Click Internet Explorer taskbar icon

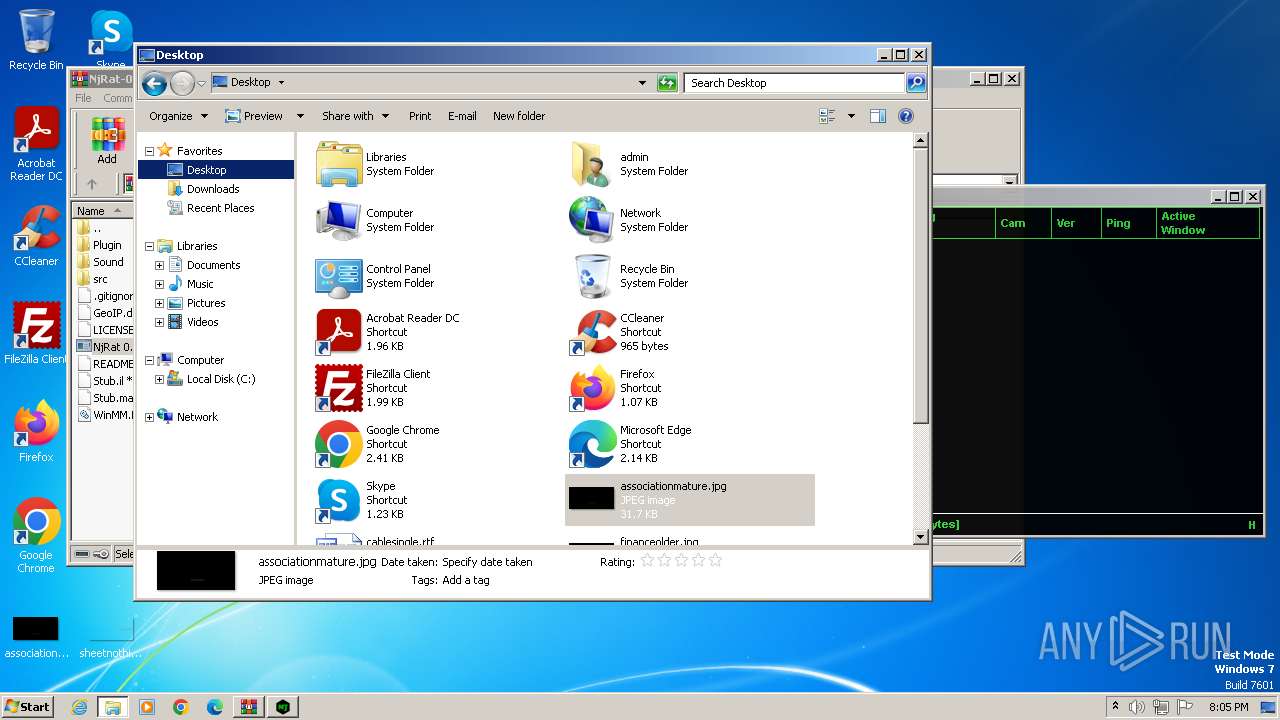click(x=79, y=707)
